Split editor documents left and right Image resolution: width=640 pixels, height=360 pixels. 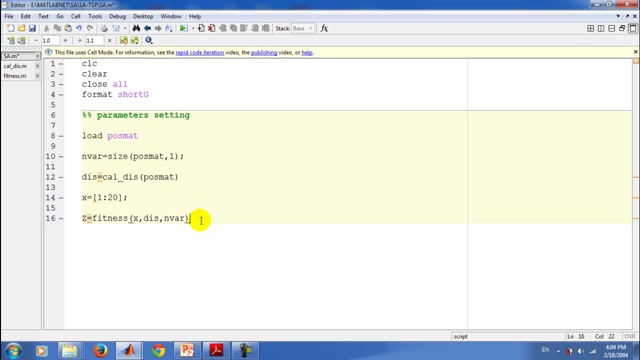point(601,28)
